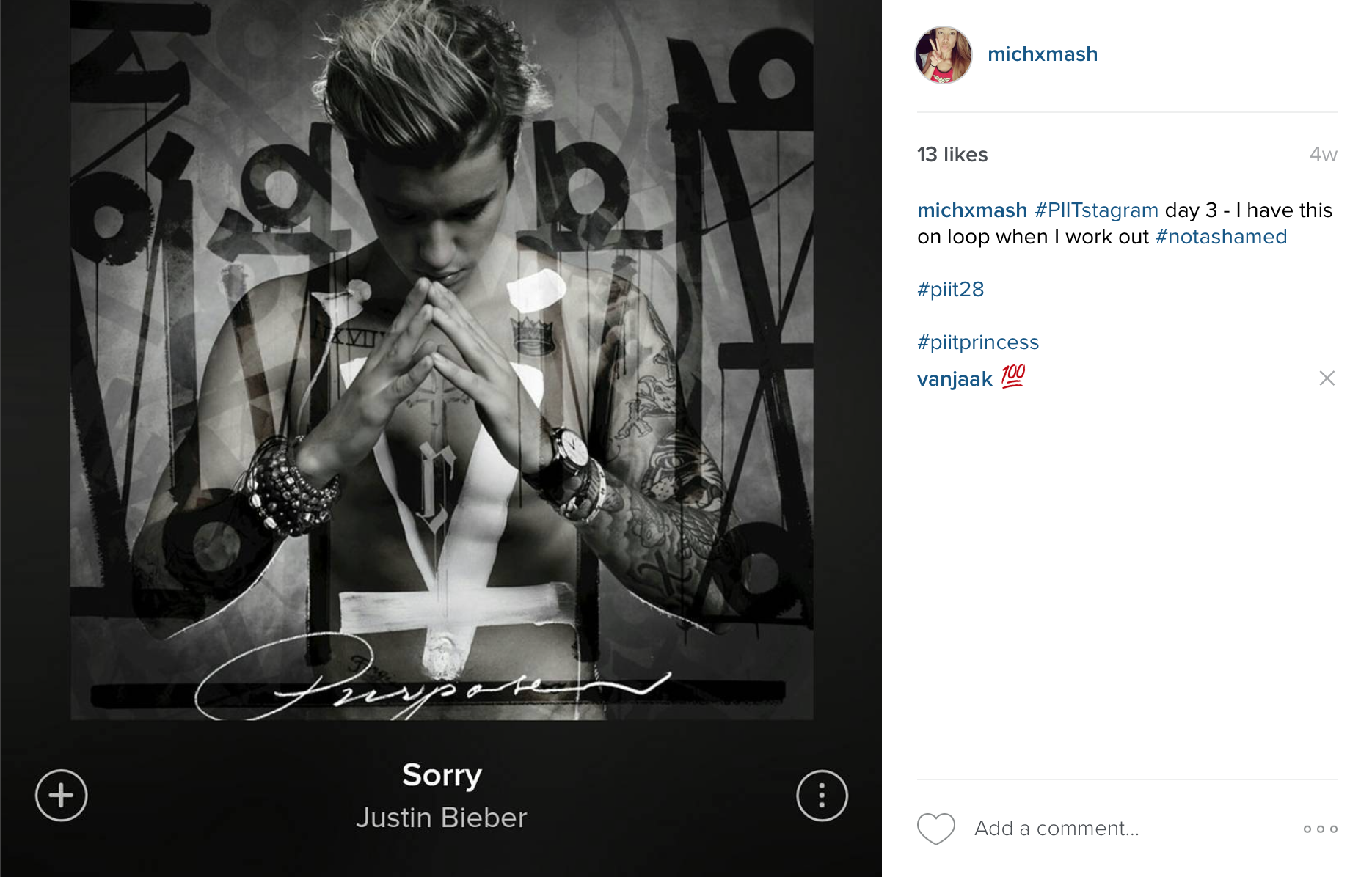Viewport: 1372px width, 877px height.
Task: Open the post's three-circle more options
Action: point(1320,829)
